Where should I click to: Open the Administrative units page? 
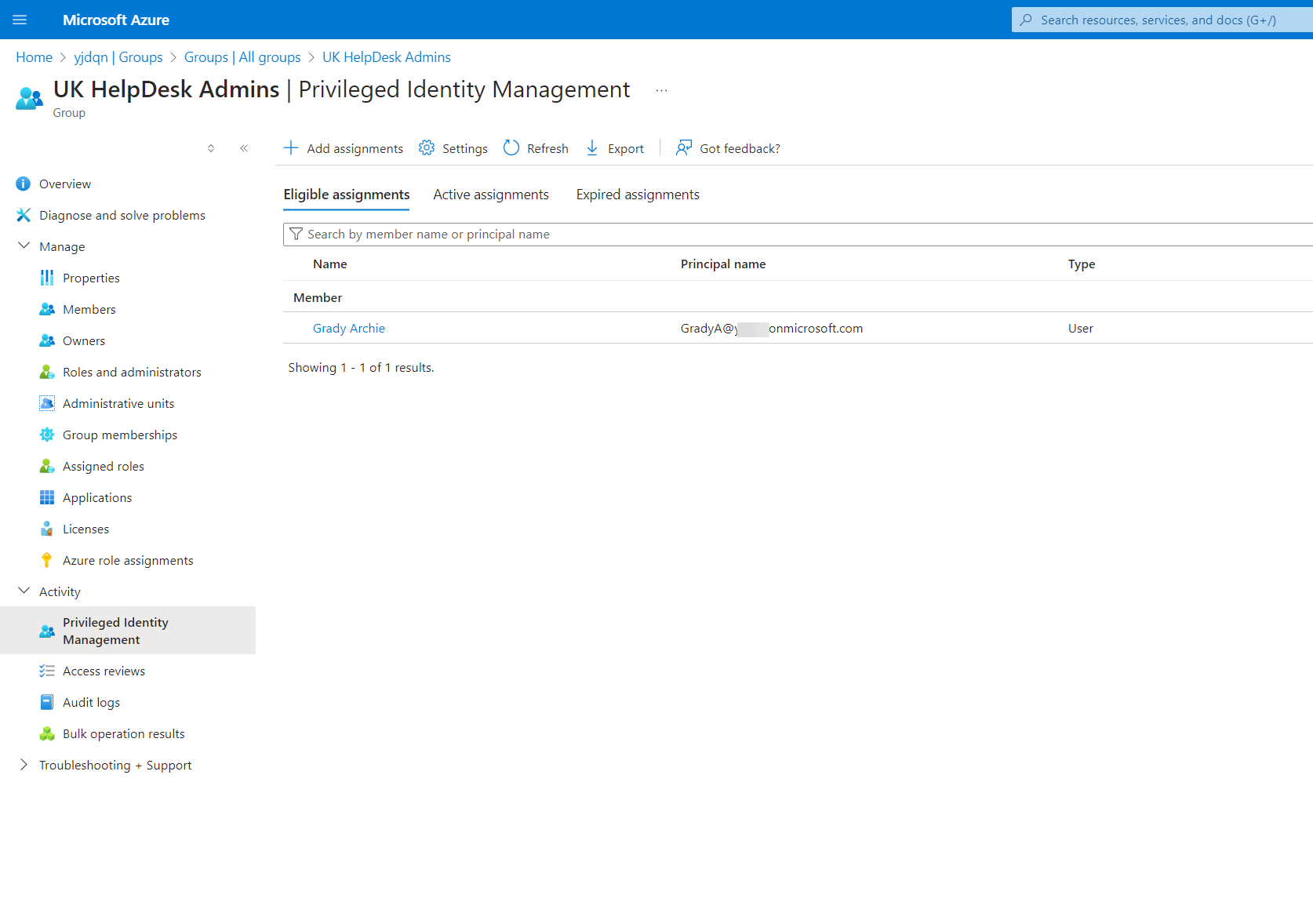(x=118, y=403)
